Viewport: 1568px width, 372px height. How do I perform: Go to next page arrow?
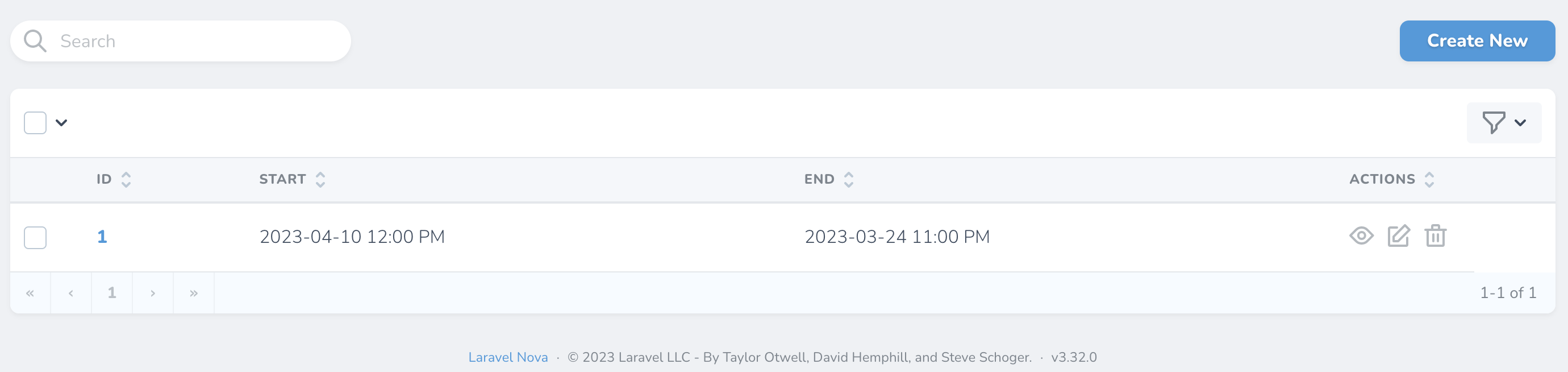coord(153,294)
